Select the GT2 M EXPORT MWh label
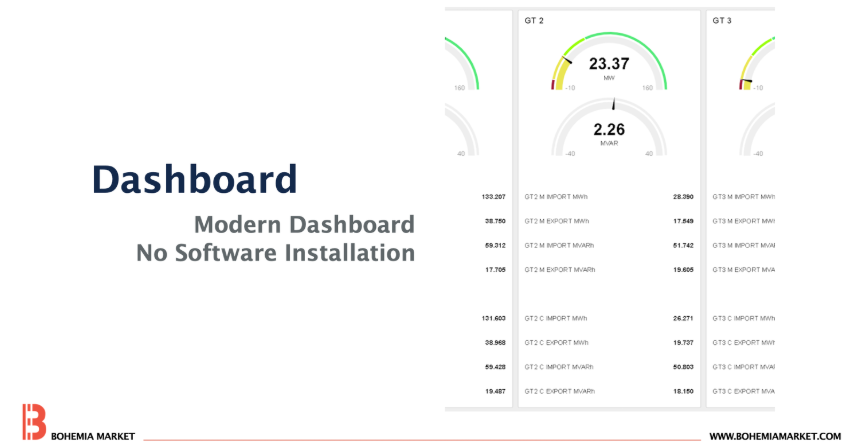The width and height of the screenshot is (845, 444). pos(557,221)
